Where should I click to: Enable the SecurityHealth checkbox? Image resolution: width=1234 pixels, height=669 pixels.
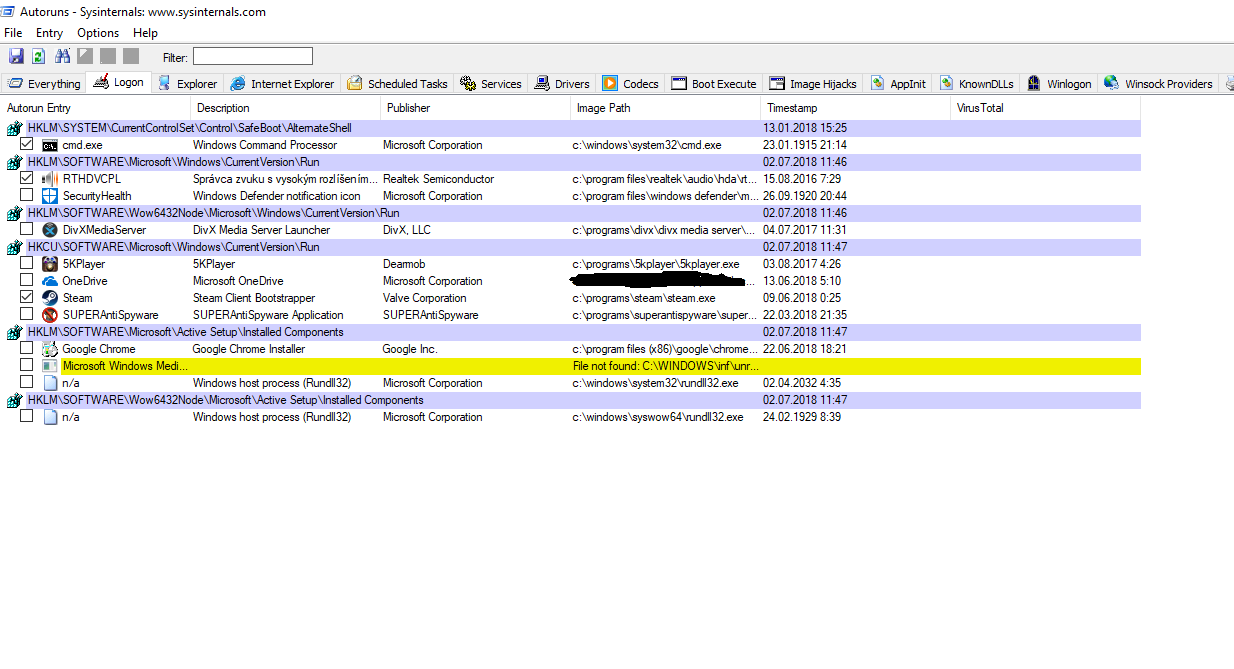coord(27,195)
